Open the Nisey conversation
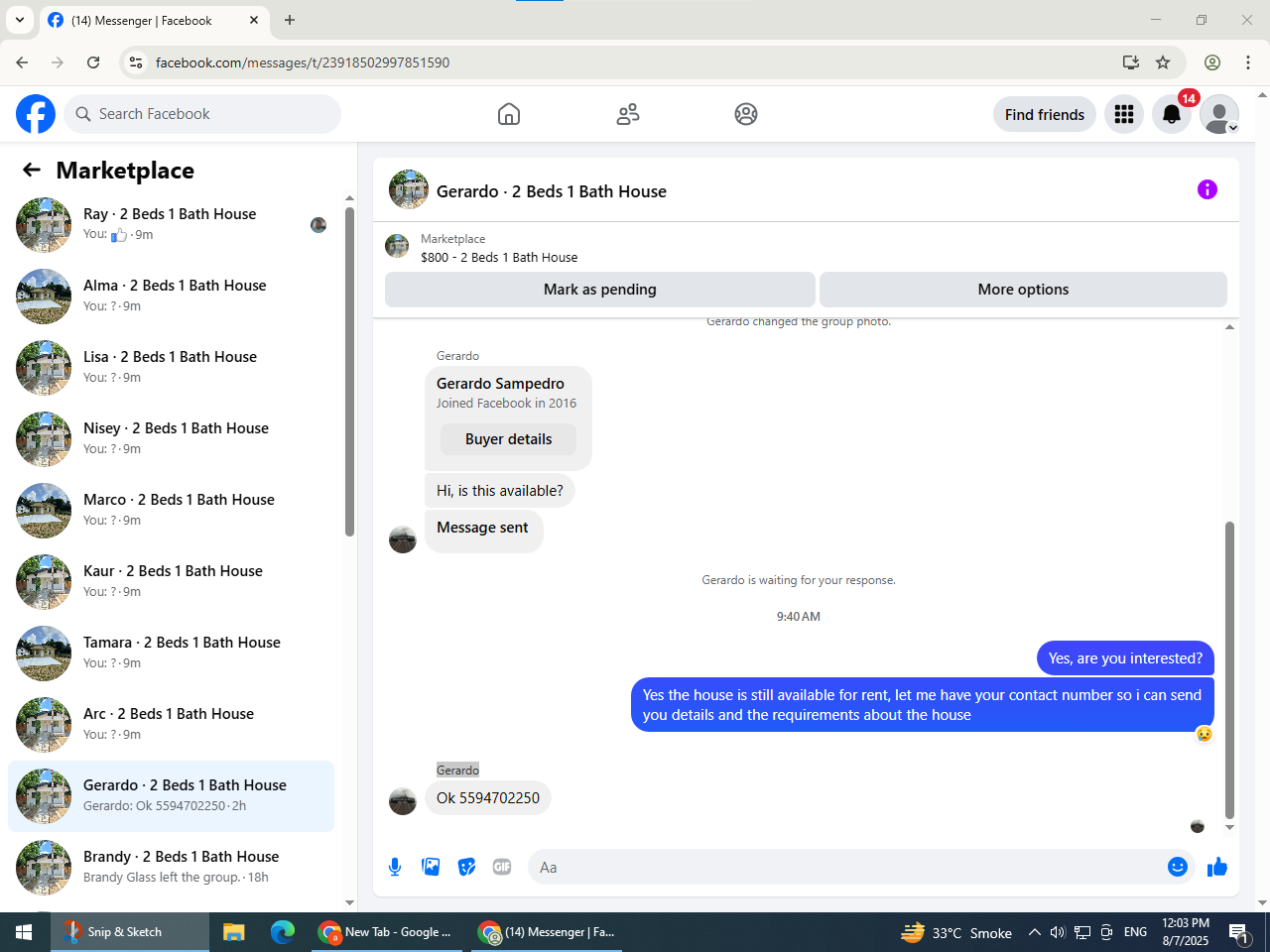This screenshot has height=952, width=1270. [x=171, y=439]
